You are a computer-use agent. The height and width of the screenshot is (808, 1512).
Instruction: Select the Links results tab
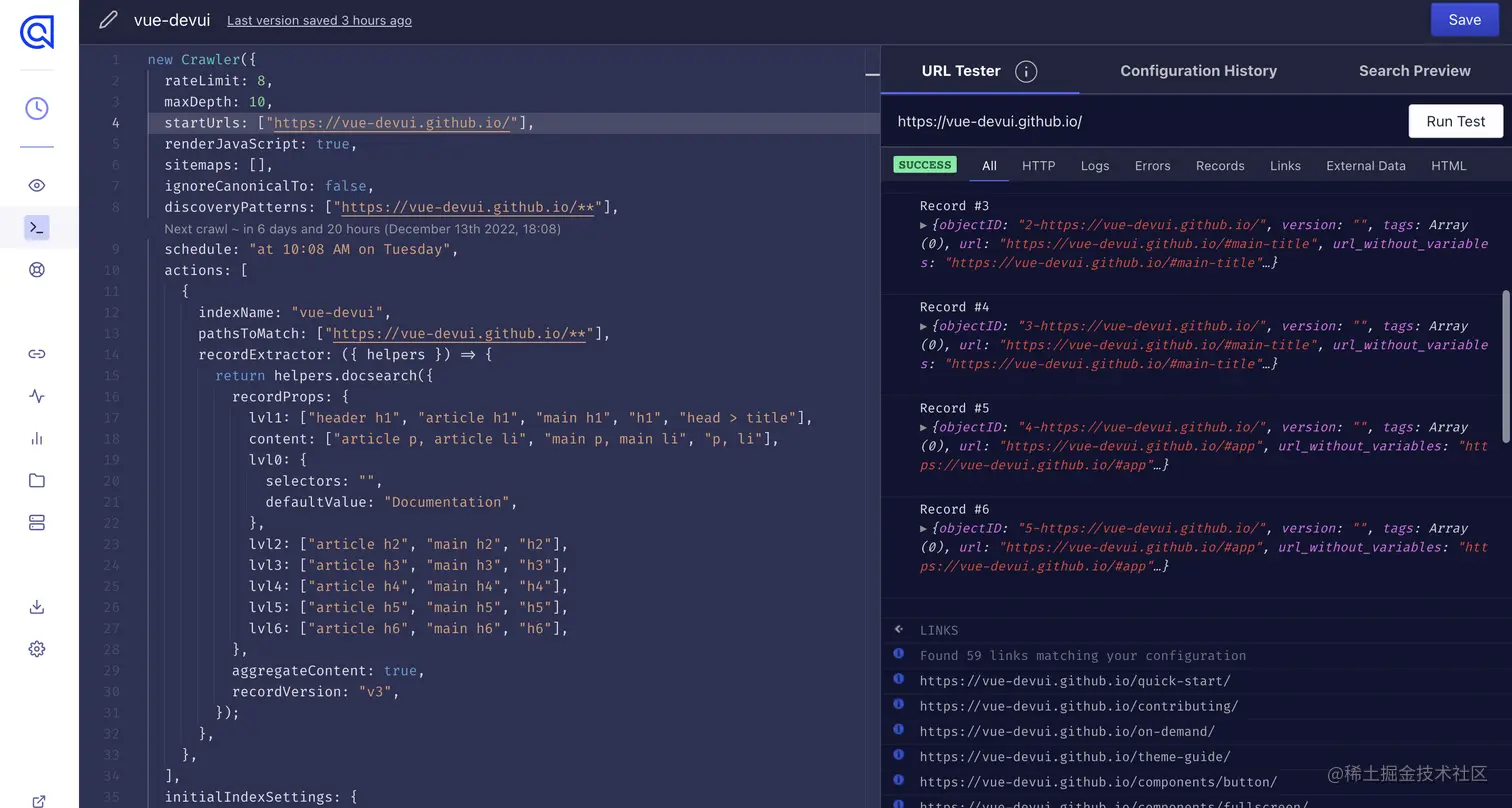coord(1285,165)
